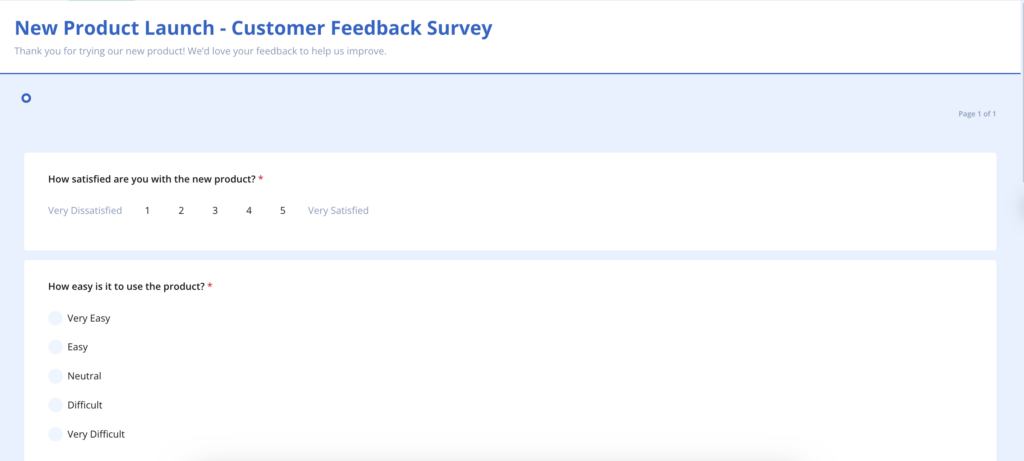
Task: Pick the Difficult radio option
Action: [x=56, y=405]
